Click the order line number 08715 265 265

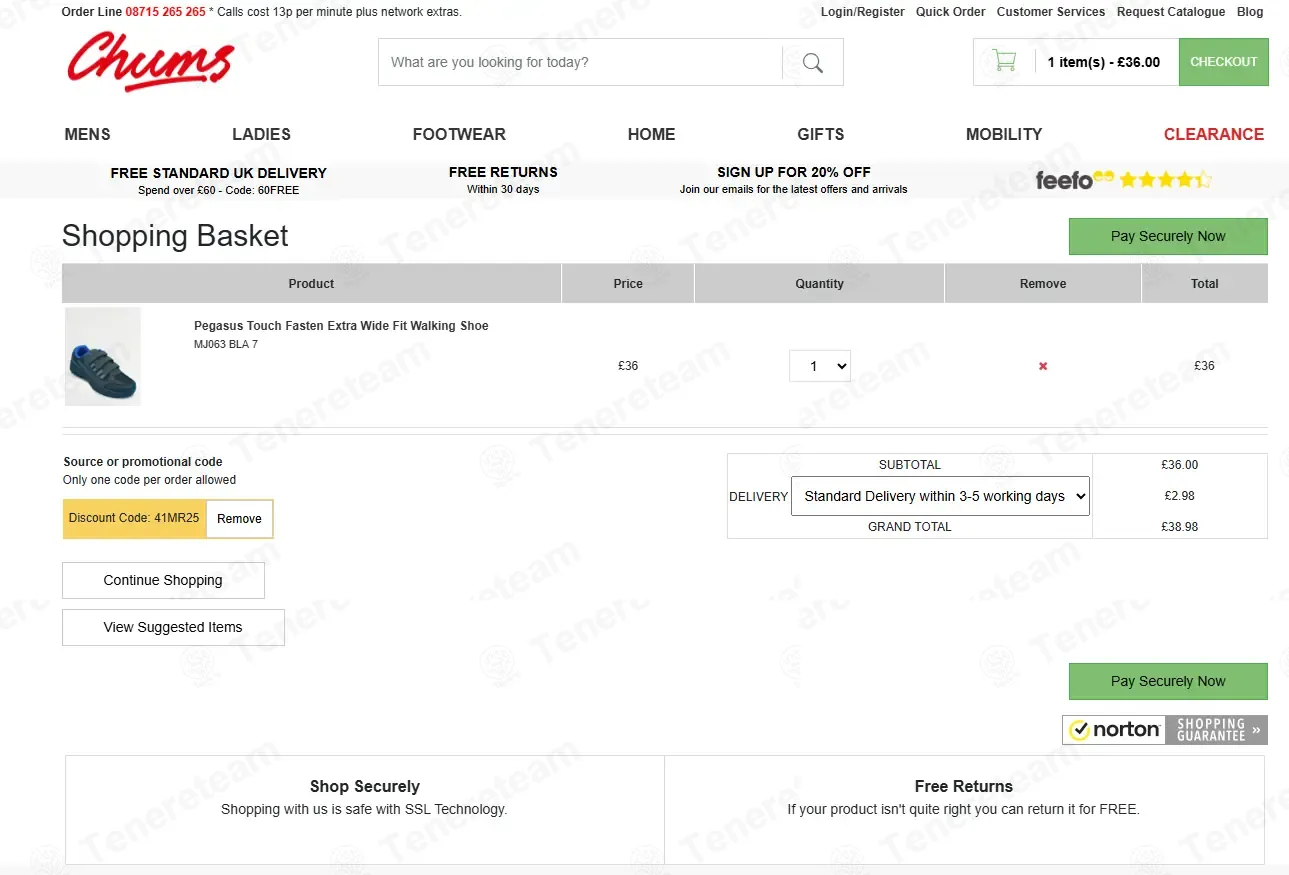coord(166,12)
